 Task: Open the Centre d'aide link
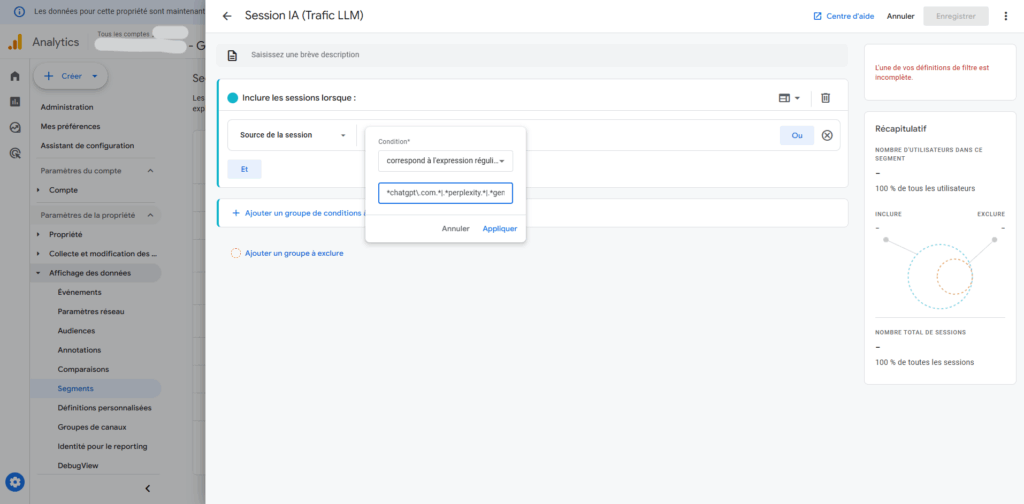pyautogui.click(x=845, y=16)
